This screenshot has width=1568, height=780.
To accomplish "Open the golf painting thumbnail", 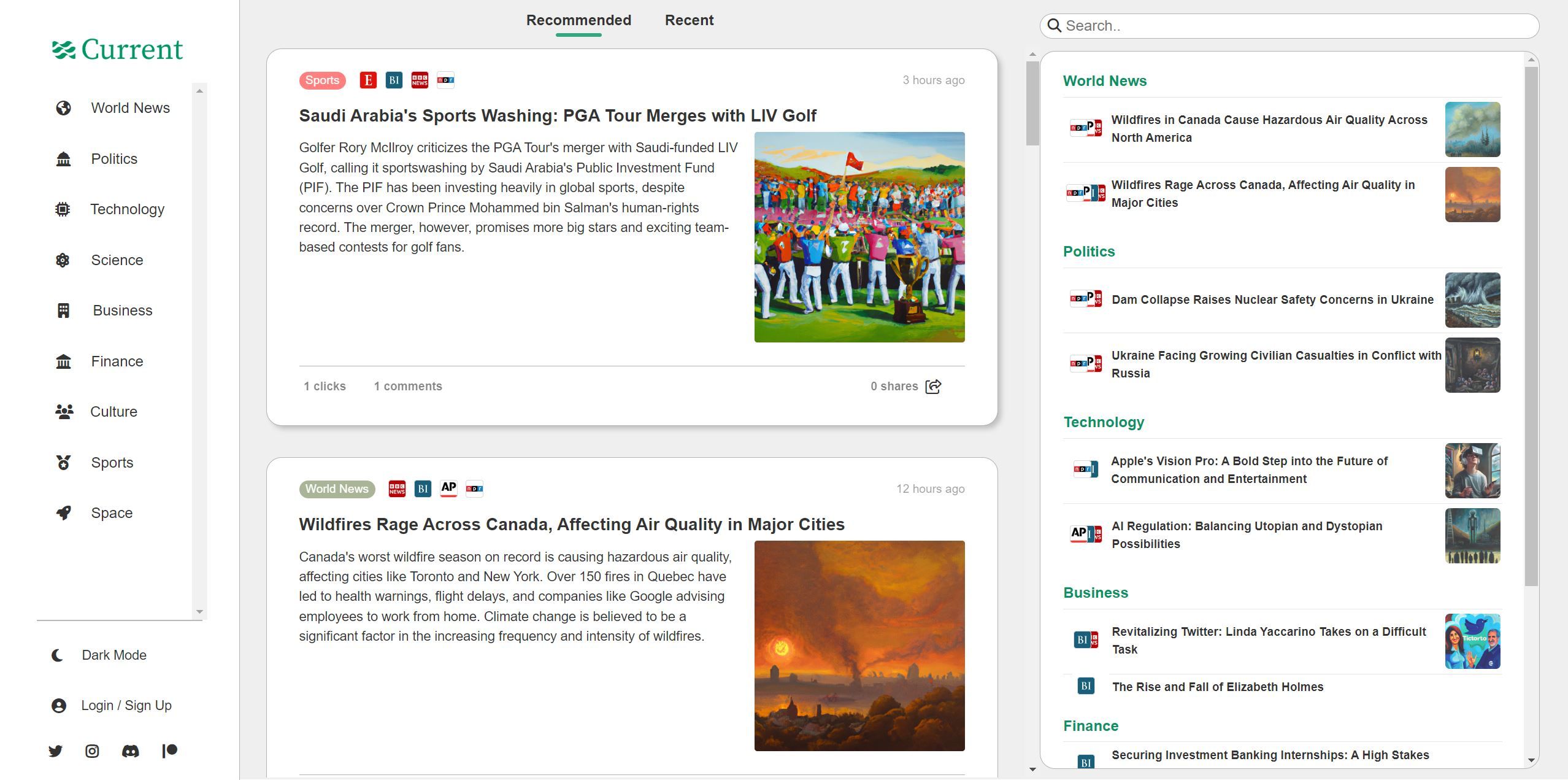I will click(x=859, y=237).
